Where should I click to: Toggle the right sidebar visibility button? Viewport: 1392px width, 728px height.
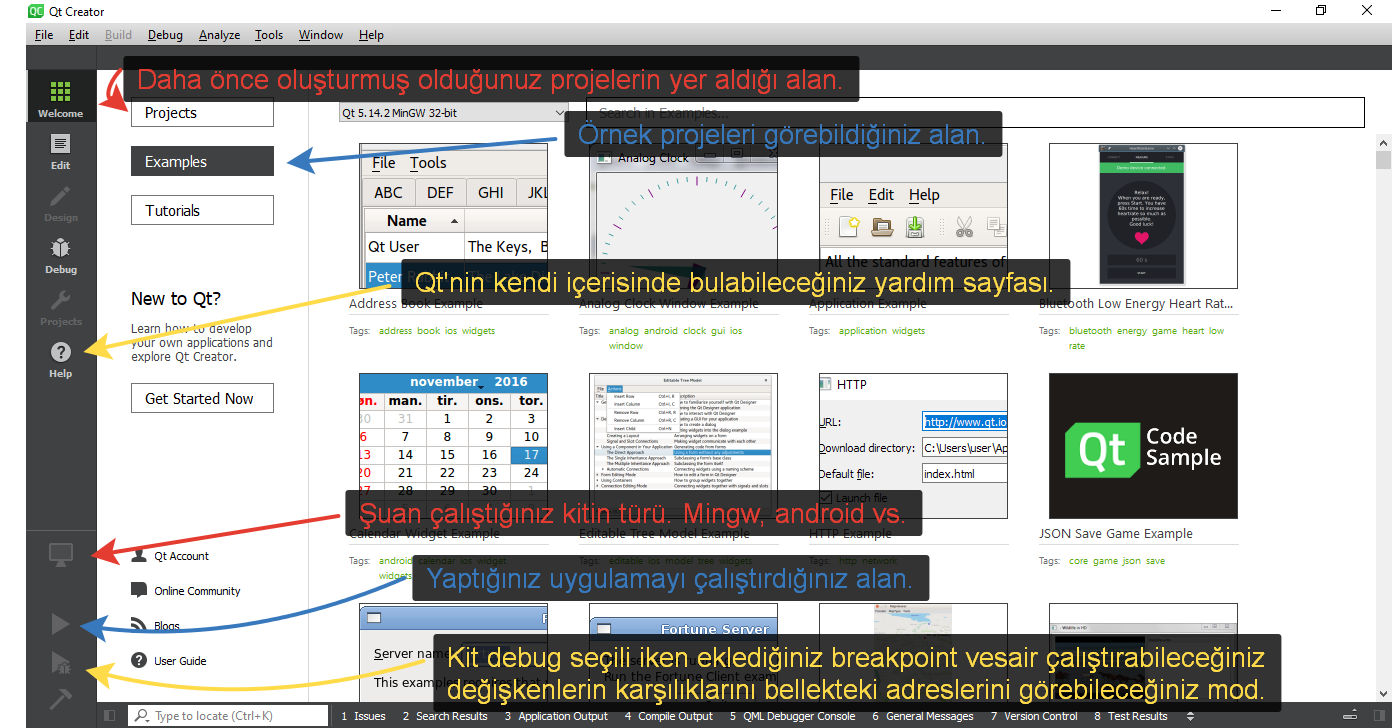tap(1378, 716)
